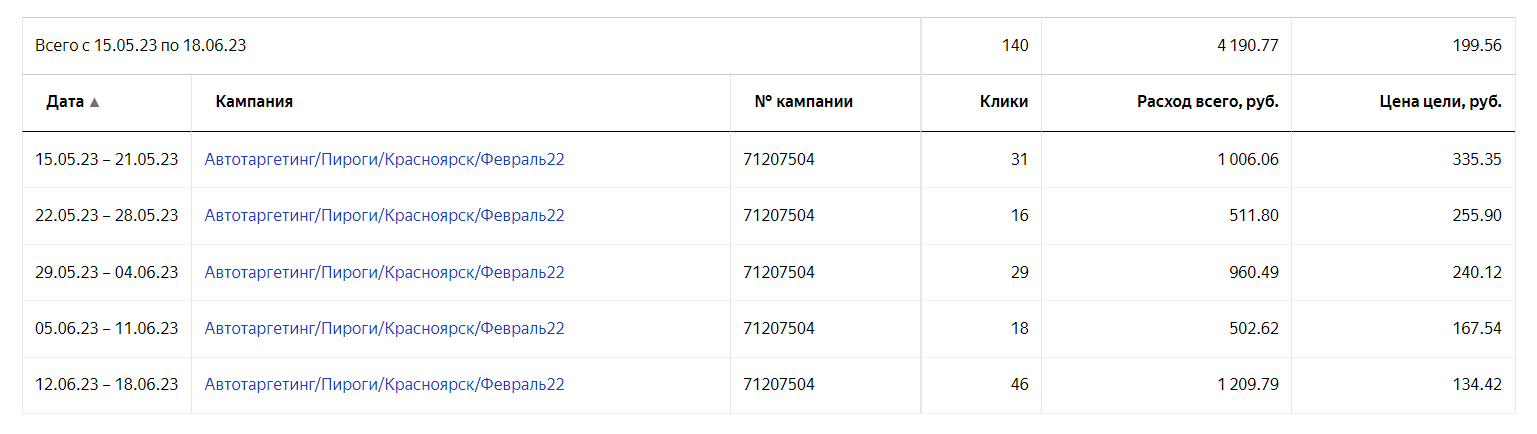The width and height of the screenshot is (1537, 434).
Task: Click the clicks cell showing 46
Action: point(1019,384)
